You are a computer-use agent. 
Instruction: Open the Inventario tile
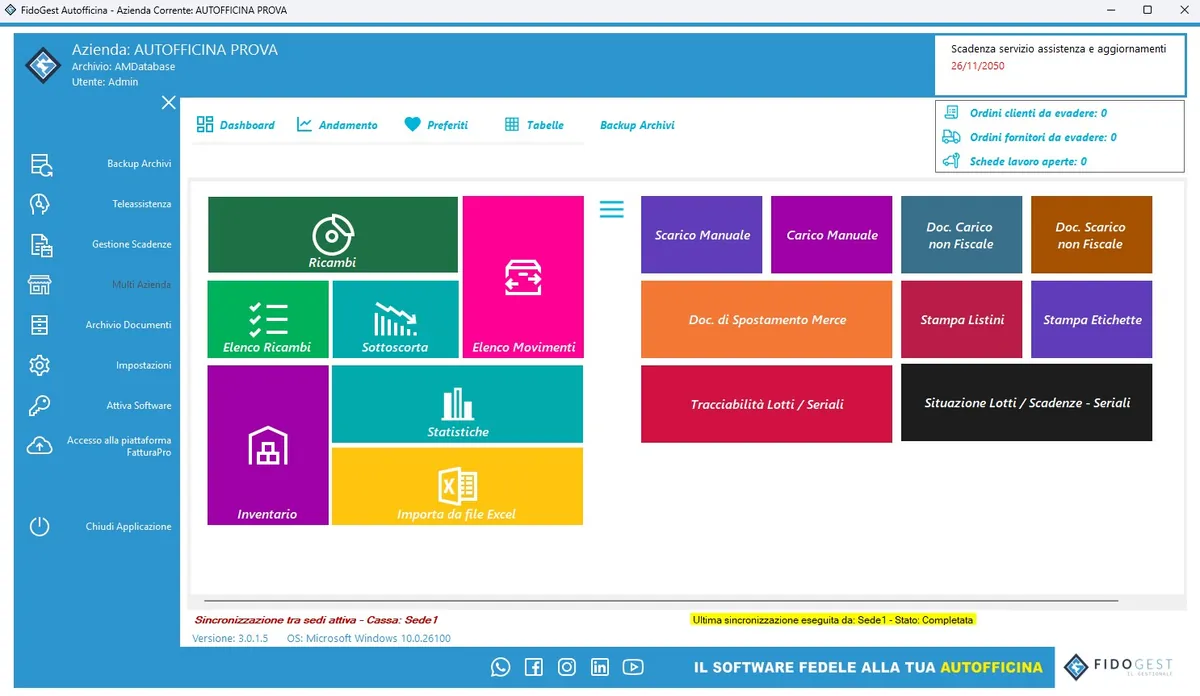pyautogui.click(x=268, y=445)
